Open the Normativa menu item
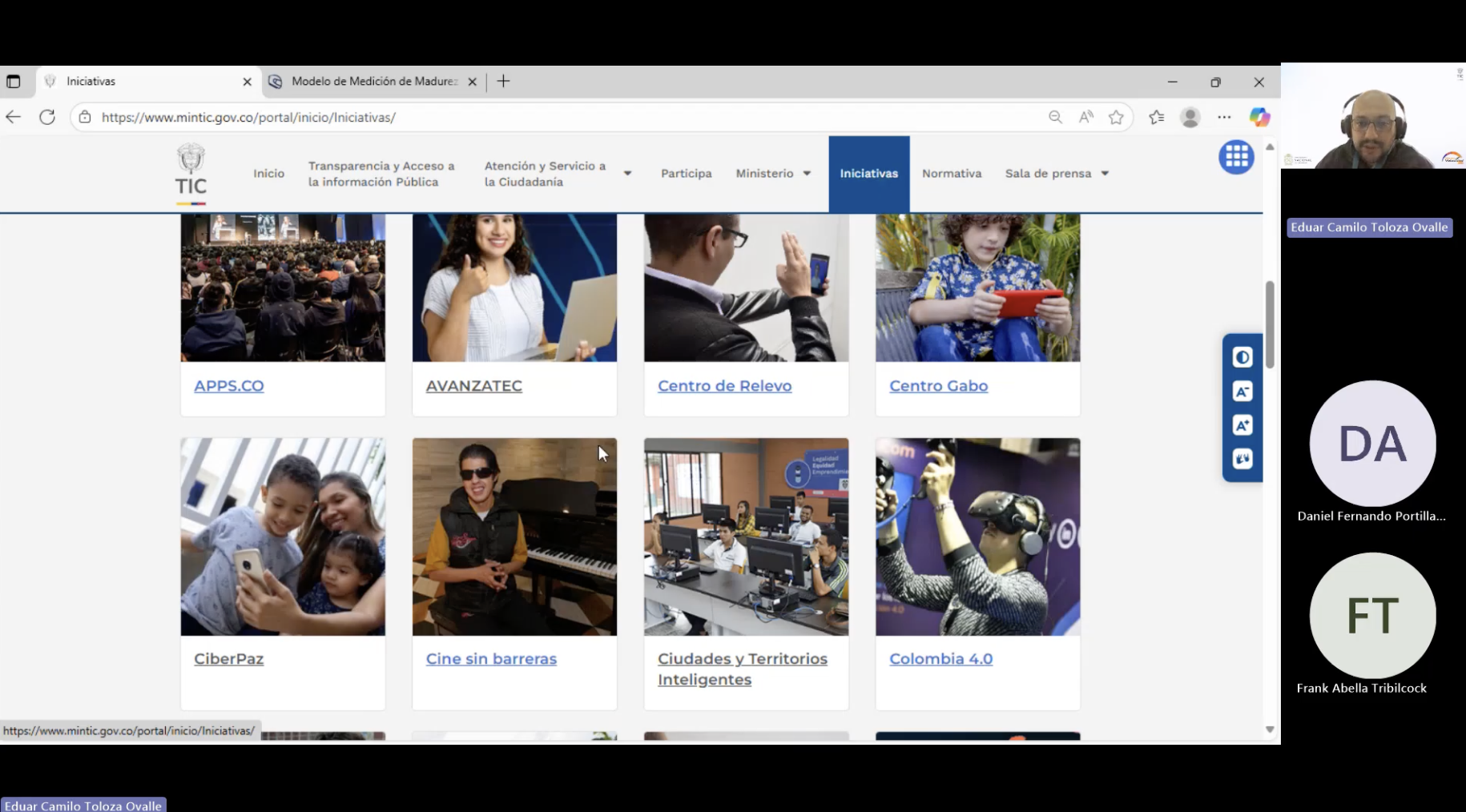1466x812 pixels. 951,174
